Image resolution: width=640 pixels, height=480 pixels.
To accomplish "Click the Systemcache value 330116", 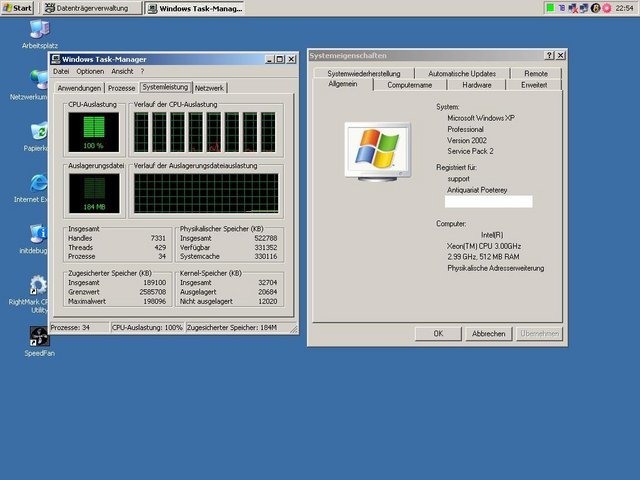I will (266, 256).
